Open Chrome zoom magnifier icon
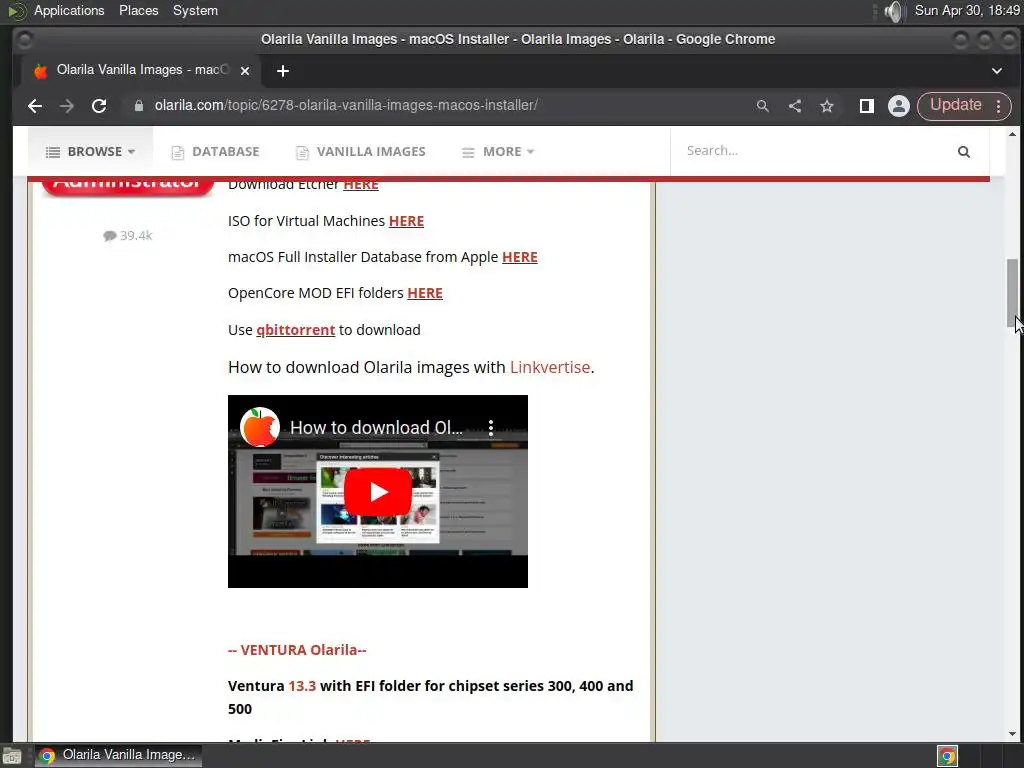Screen dimensions: 1024x768 click(762, 106)
